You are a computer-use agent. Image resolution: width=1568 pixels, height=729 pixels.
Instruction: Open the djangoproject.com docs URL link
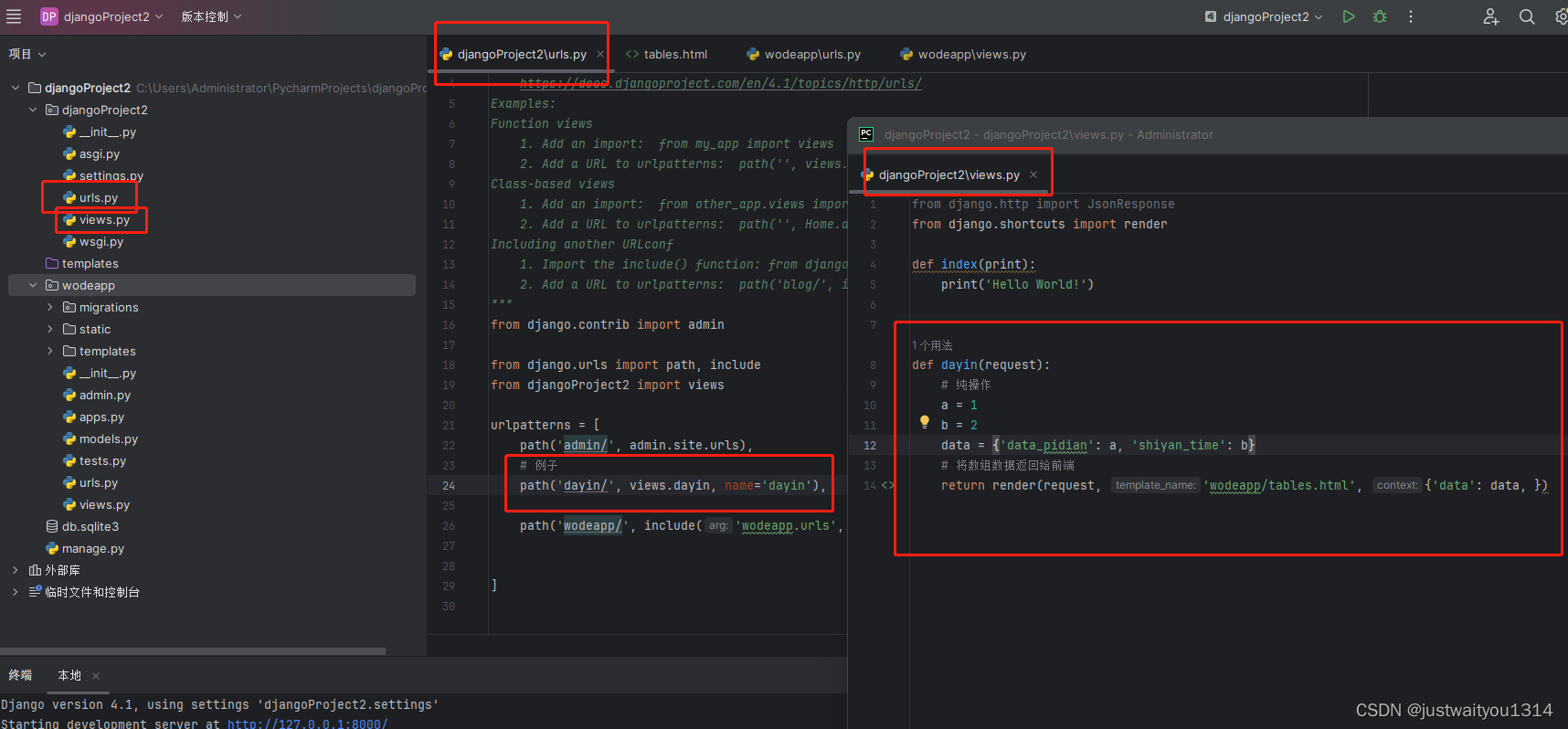click(x=721, y=83)
